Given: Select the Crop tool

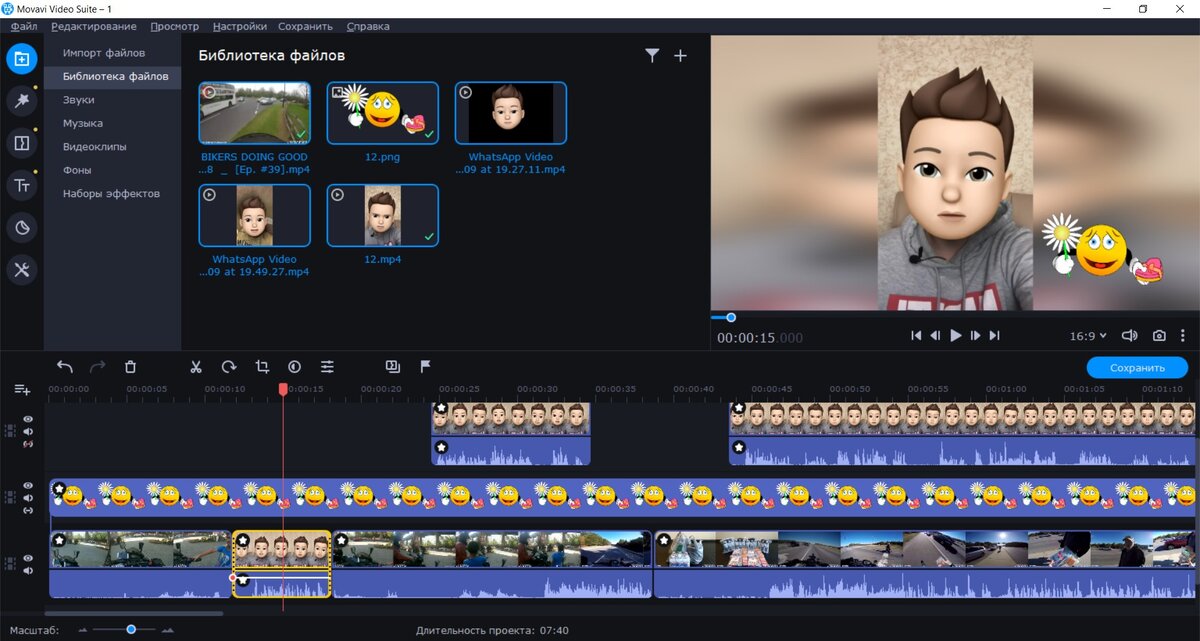Looking at the screenshot, I should (x=262, y=367).
